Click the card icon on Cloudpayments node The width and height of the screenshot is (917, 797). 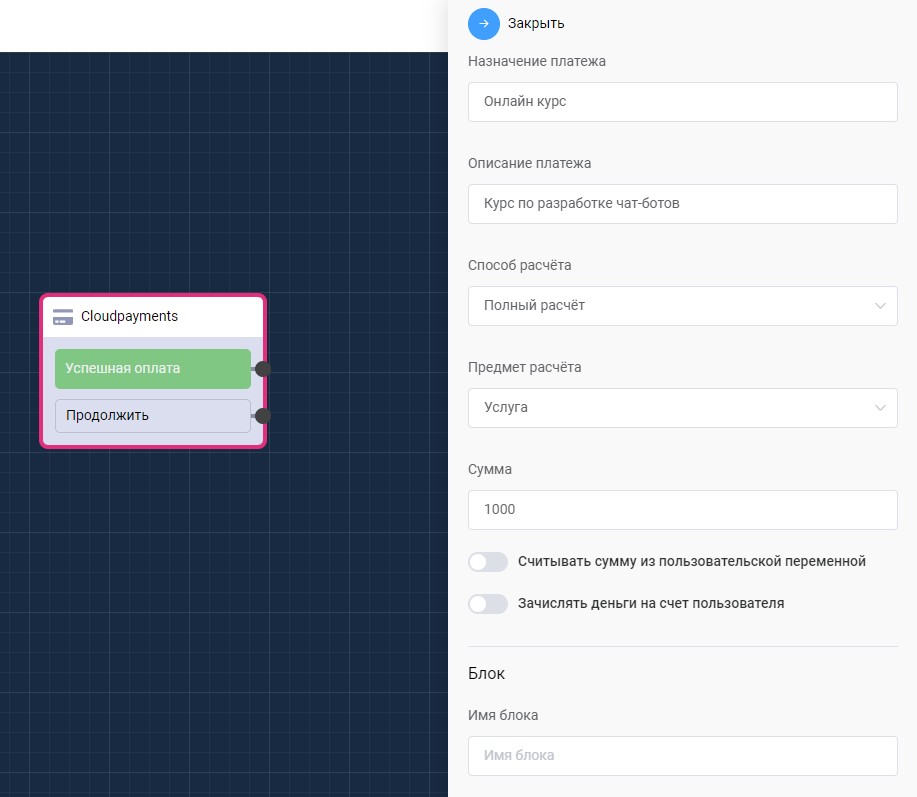click(x=63, y=317)
